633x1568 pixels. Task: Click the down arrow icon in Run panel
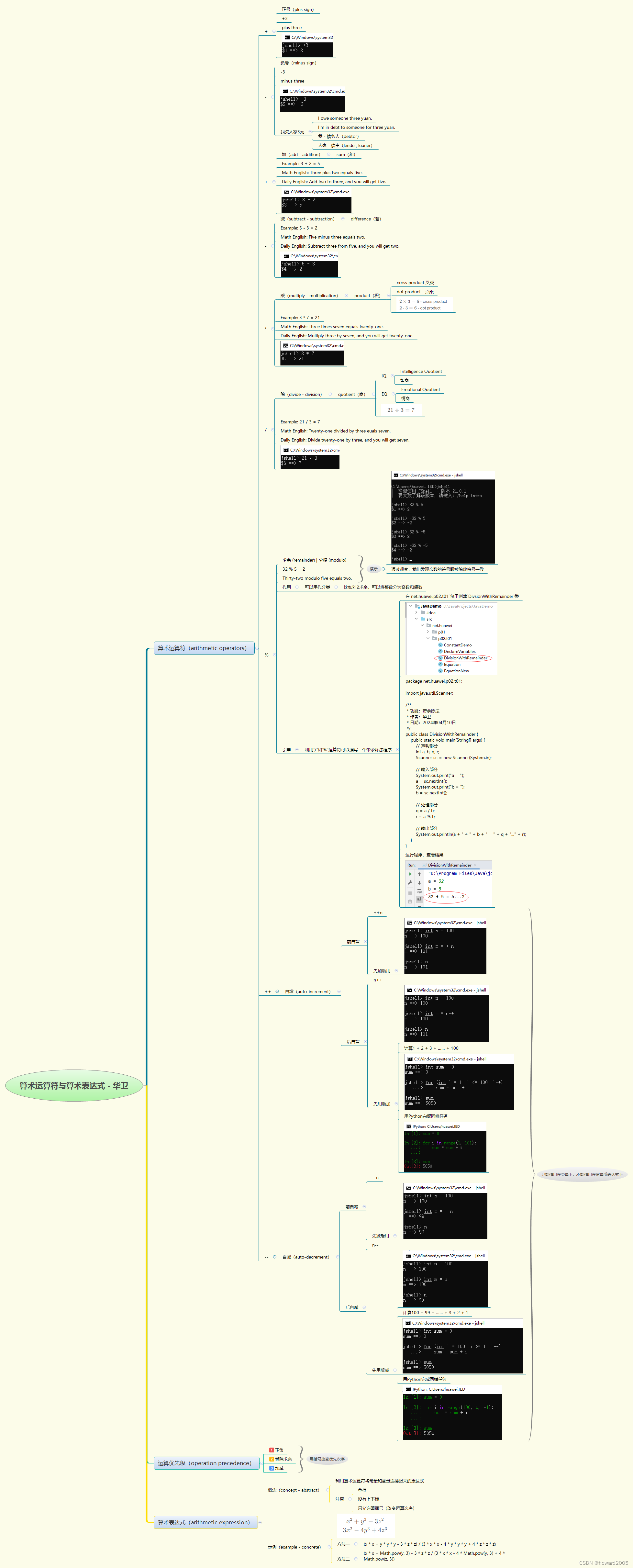(419, 883)
